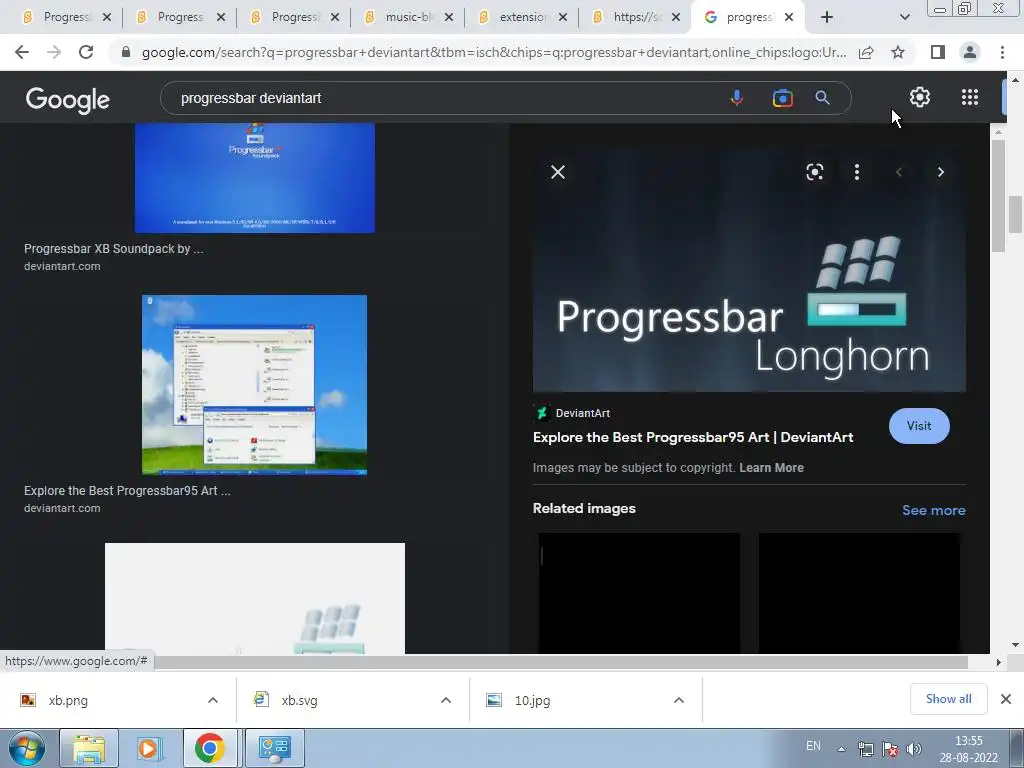Viewport: 1024px width, 768px height.
Task: Open Windows Explorer from the taskbar
Action: click(x=89, y=748)
